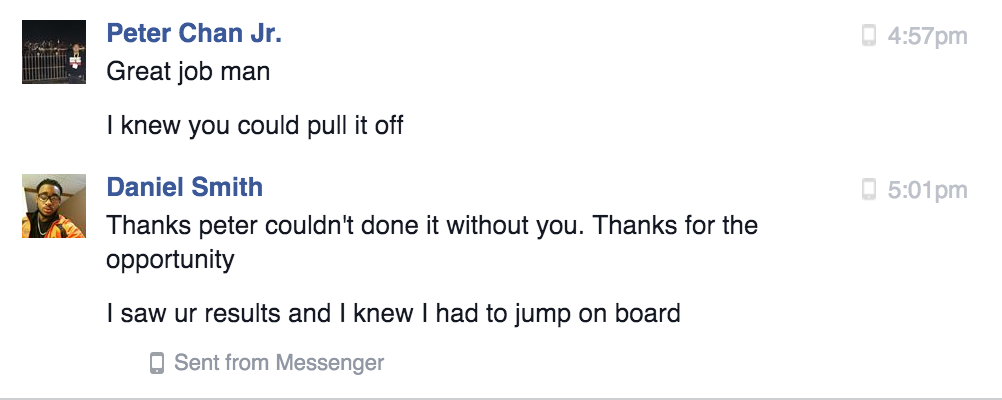Click the 5:01pm timestamp
The image size is (1002, 400).
click(x=927, y=190)
